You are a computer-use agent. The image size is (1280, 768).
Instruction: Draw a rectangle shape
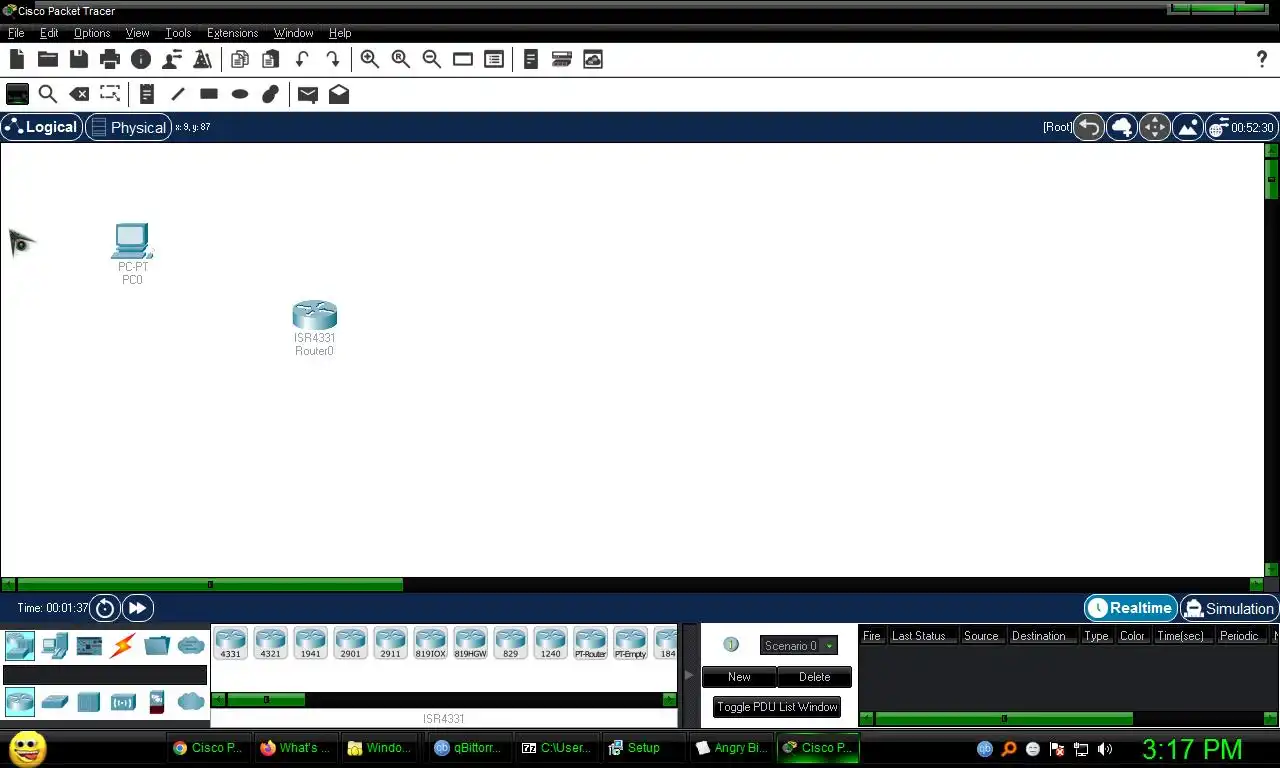click(209, 94)
